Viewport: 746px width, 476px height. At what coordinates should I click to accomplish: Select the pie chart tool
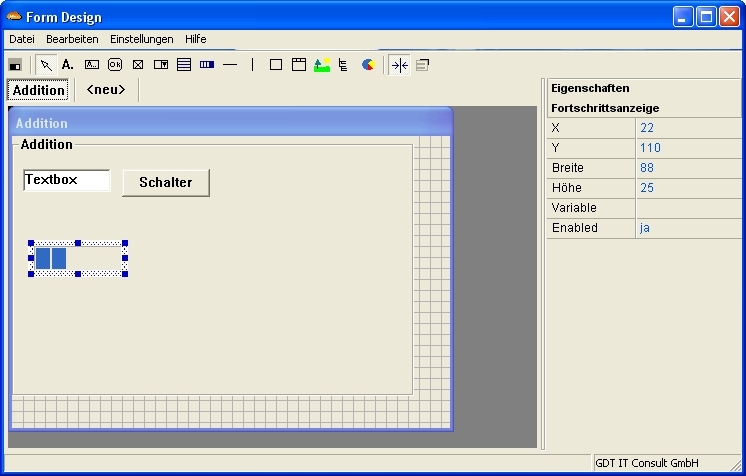pyautogui.click(x=368, y=65)
